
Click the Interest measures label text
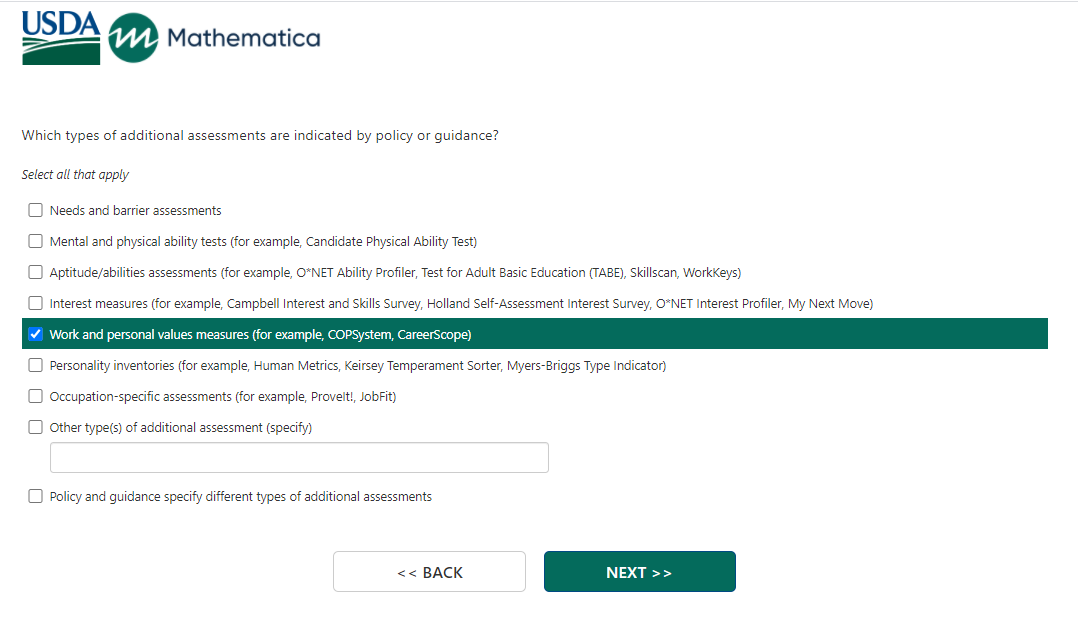point(461,304)
